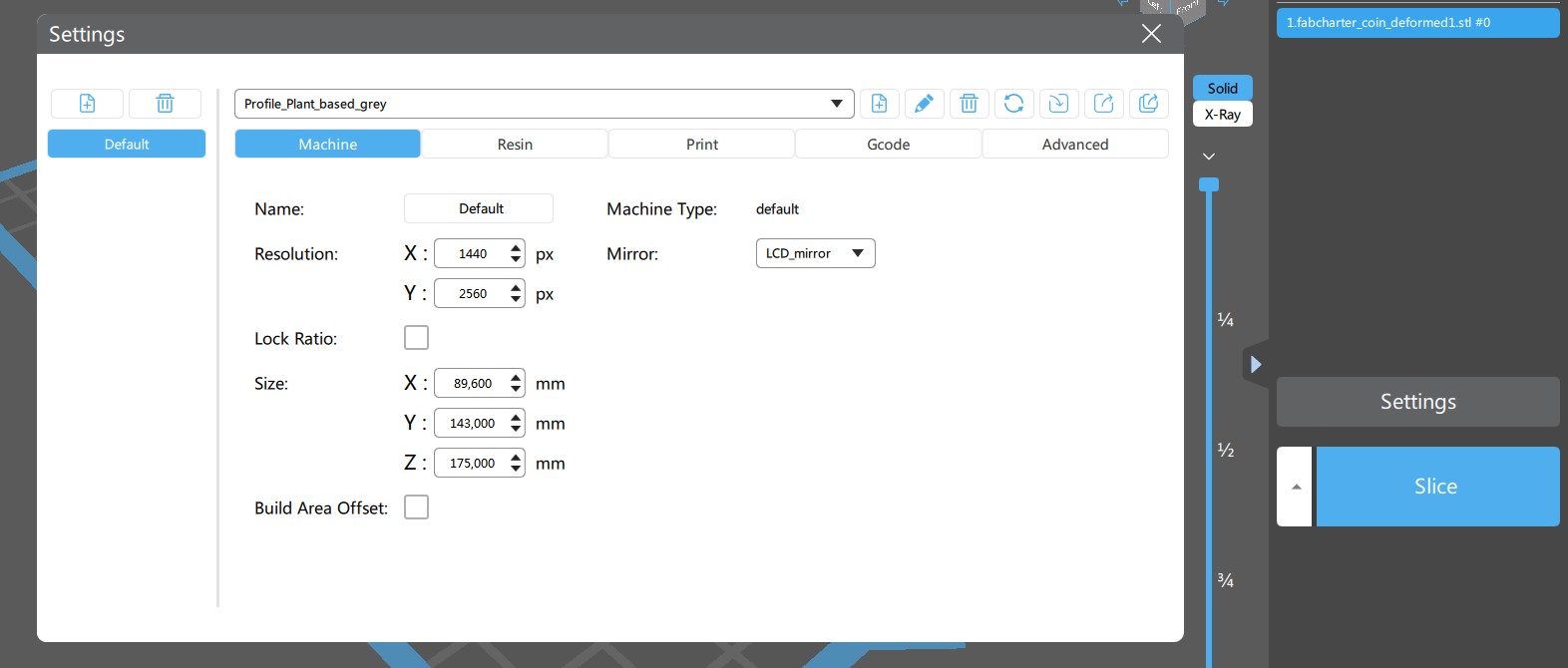
Task: Jump to the ¾ mark on the layer slider
Action: click(x=1226, y=581)
